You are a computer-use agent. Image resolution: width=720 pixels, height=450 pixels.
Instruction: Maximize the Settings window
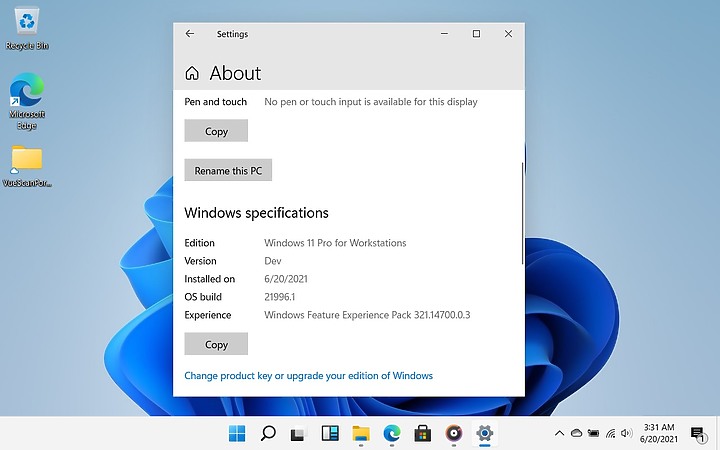coord(477,34)
